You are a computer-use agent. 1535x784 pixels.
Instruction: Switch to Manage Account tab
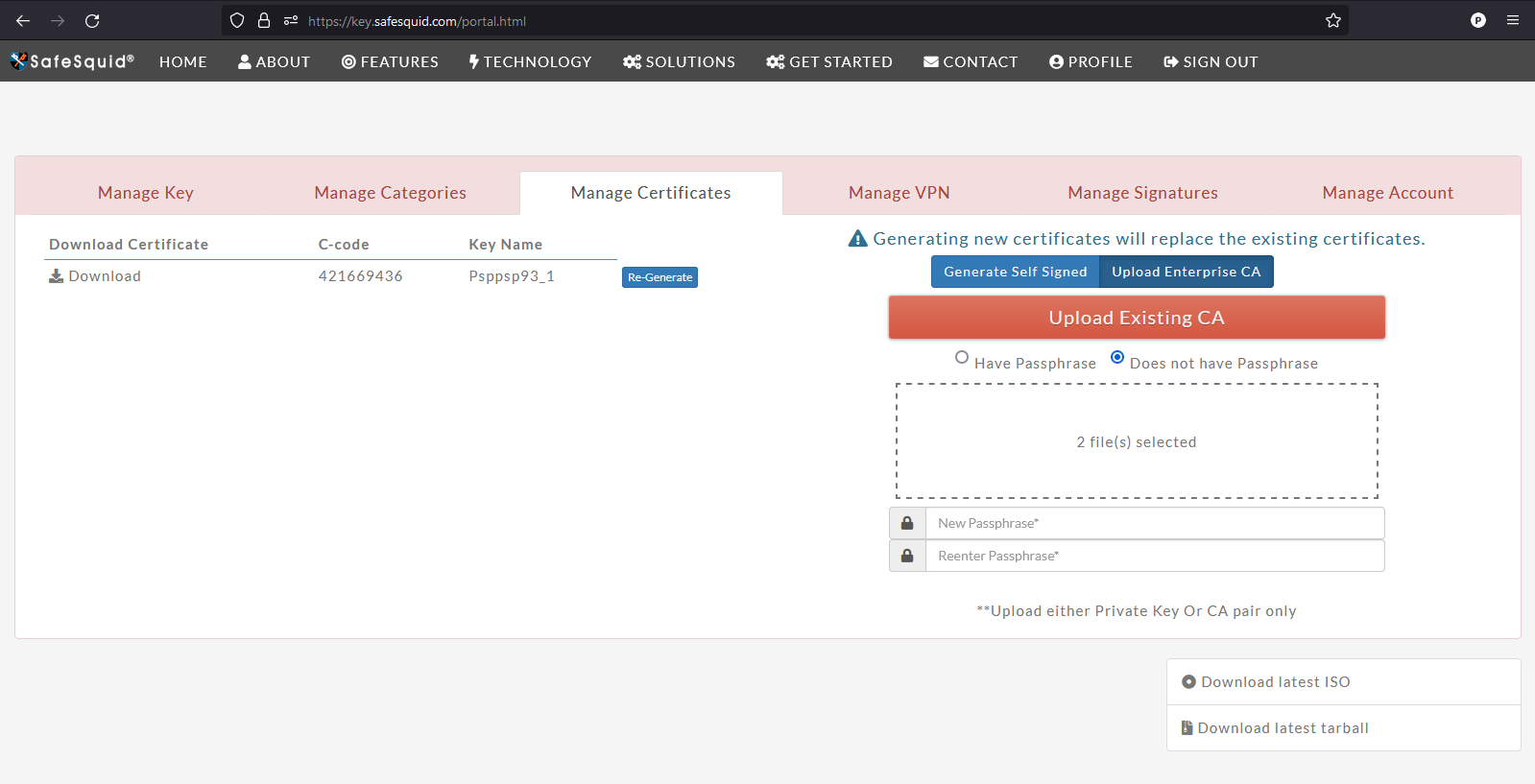[x=1388, y=193]
